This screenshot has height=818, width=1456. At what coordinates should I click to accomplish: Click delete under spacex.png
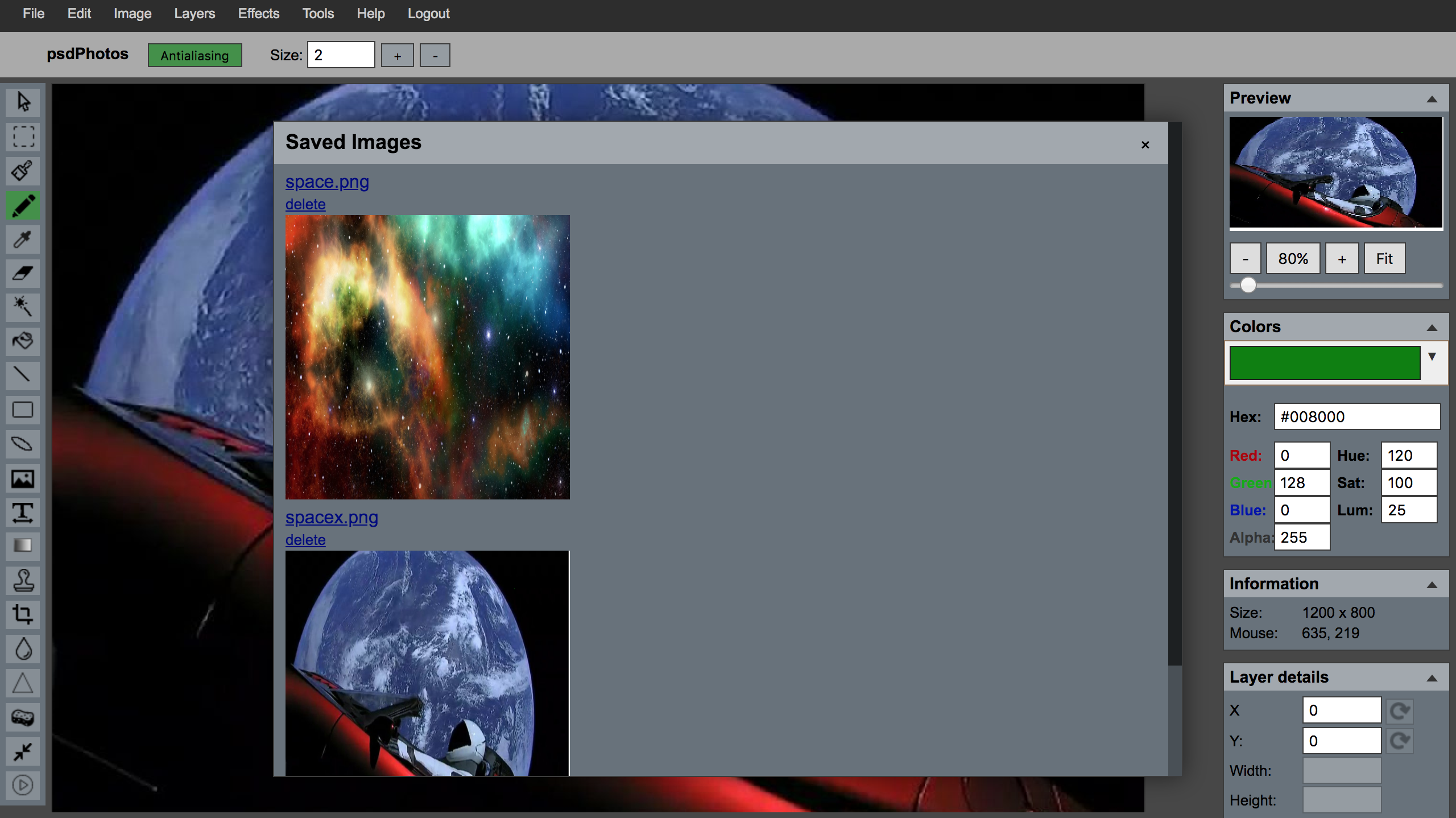(305, 540)
